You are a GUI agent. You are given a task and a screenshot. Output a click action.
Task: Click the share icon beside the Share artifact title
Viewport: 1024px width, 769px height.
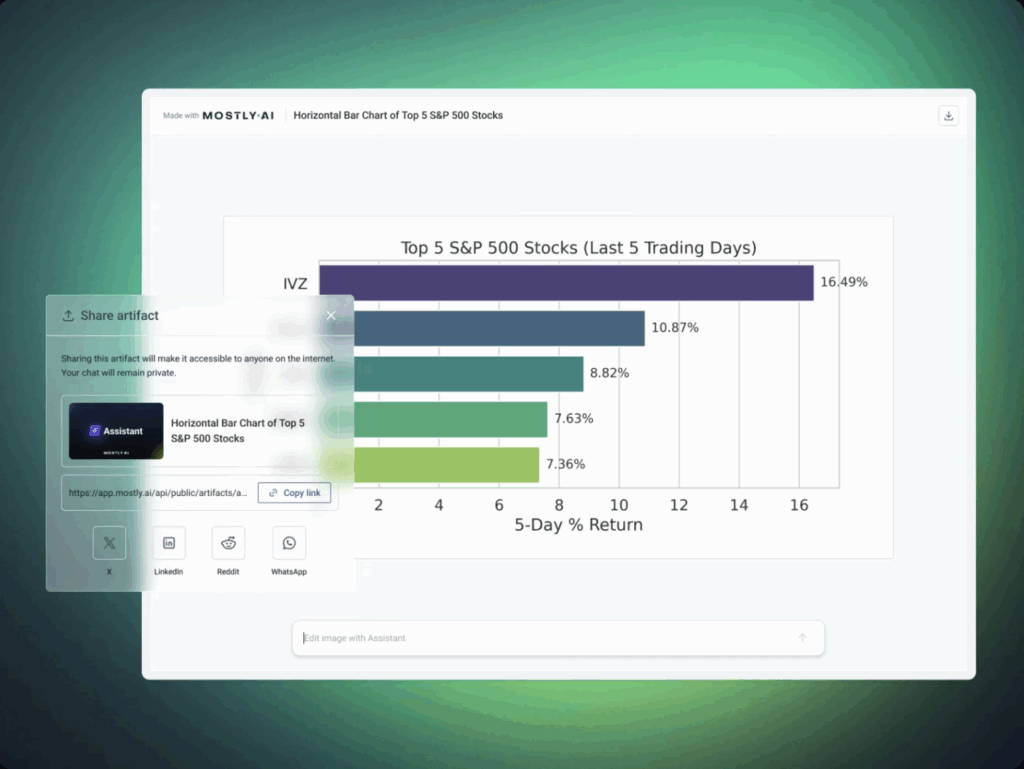pyautogui.click(x=68, y=316)
